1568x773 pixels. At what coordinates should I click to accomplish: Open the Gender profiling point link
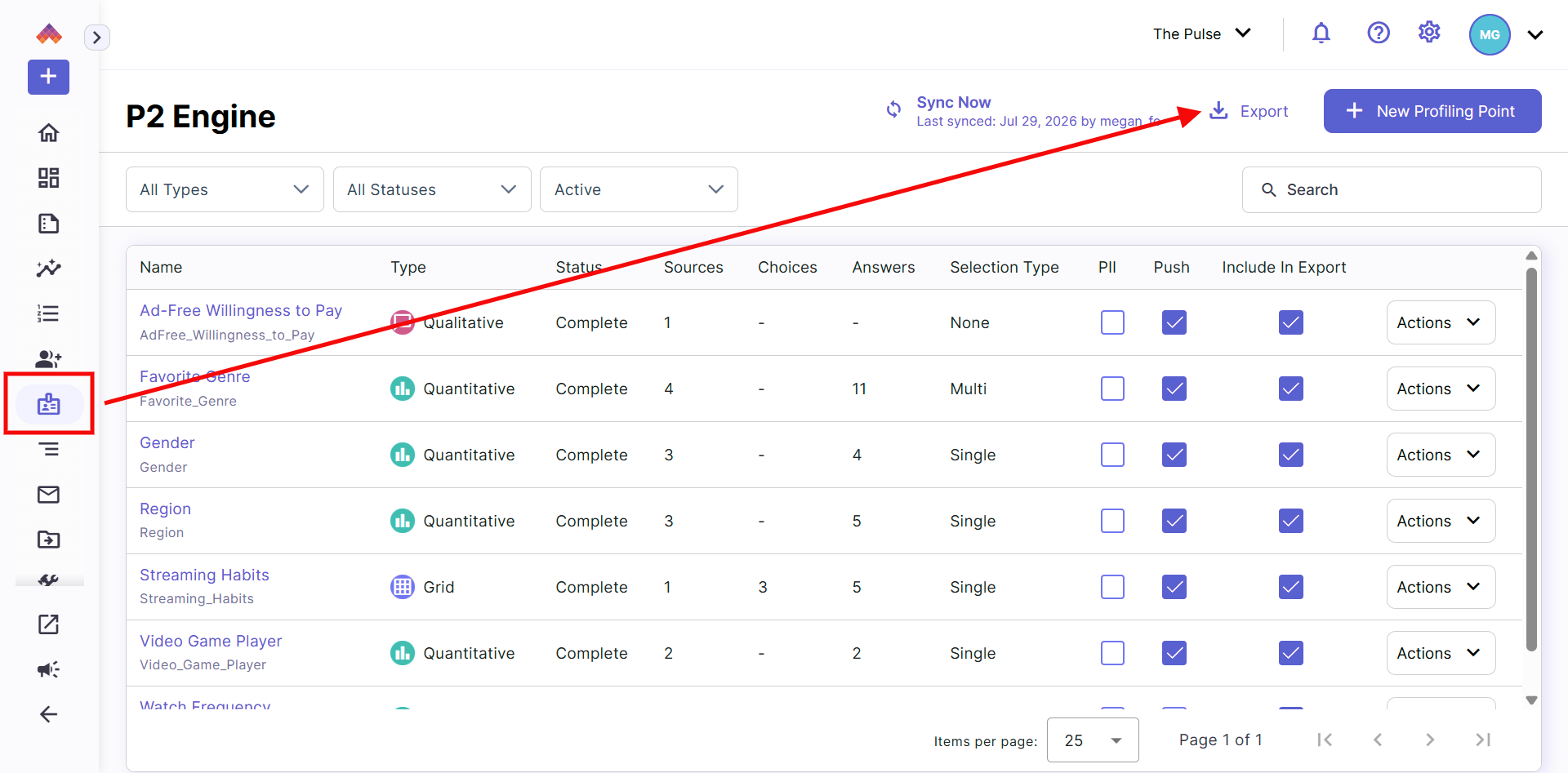[167, 442]
